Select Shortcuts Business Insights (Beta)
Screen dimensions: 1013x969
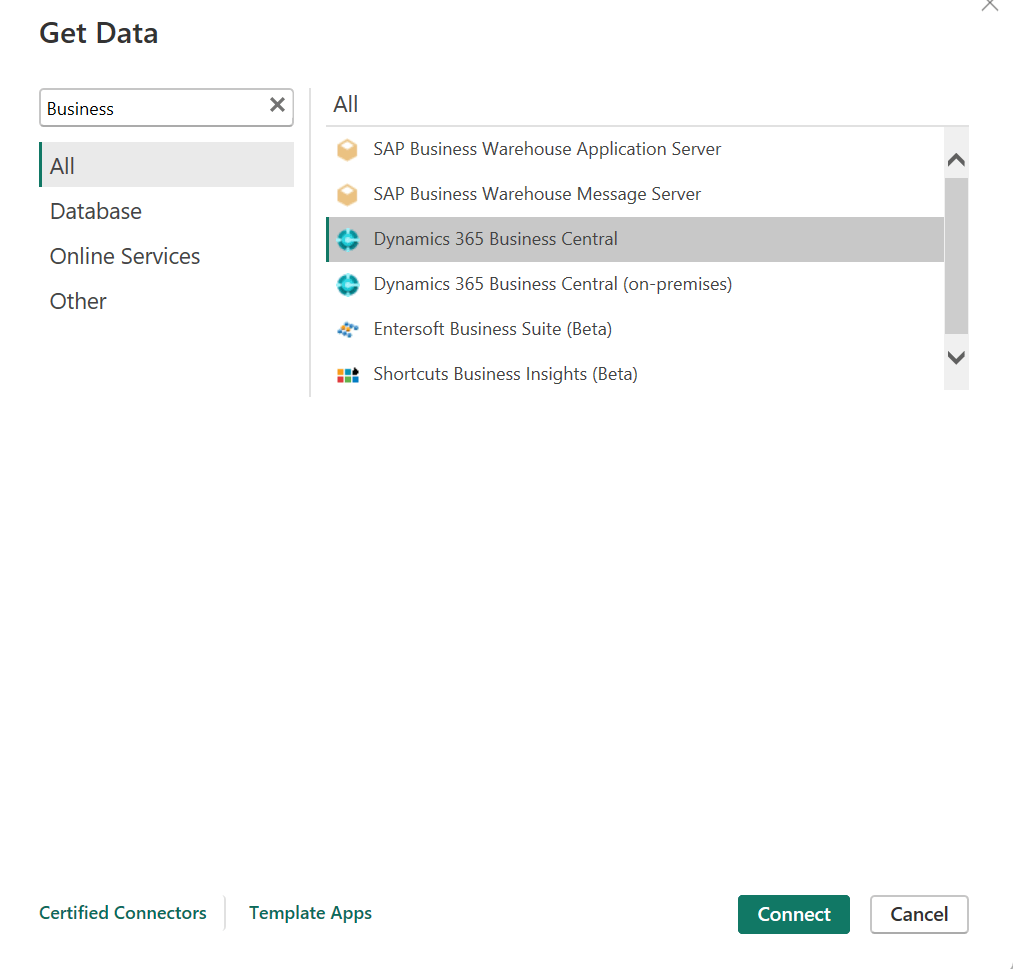(635, 374)
